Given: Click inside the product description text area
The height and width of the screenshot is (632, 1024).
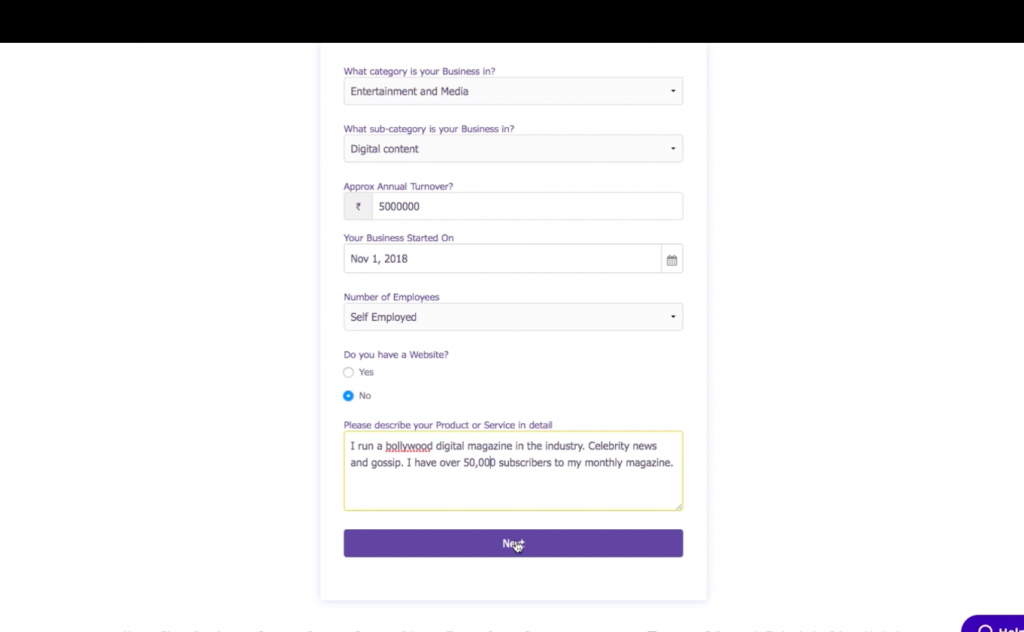Looking at the screenshot, I should click(x=513, y=490).
